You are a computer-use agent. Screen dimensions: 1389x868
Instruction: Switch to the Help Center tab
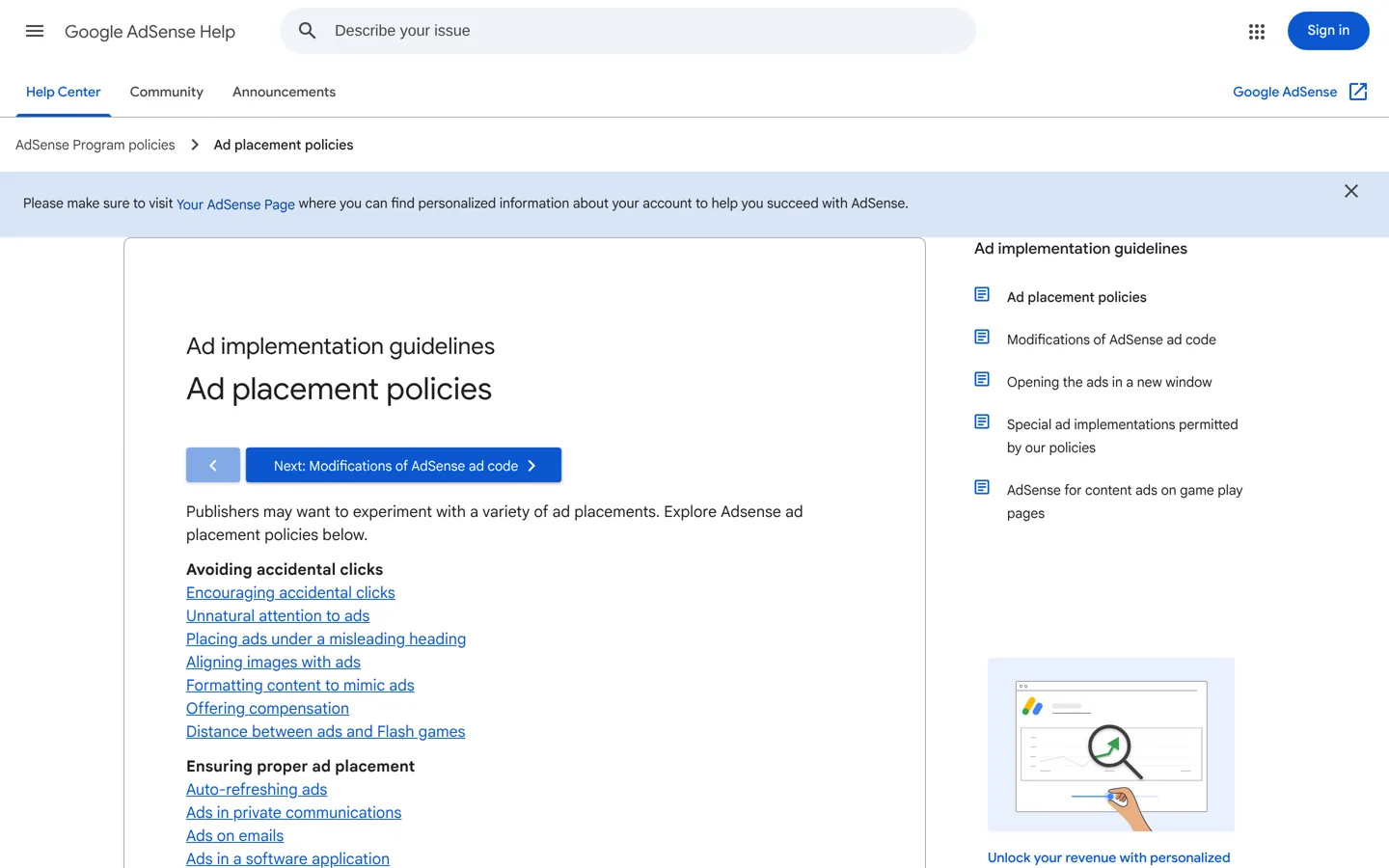[x=64, y=92]
